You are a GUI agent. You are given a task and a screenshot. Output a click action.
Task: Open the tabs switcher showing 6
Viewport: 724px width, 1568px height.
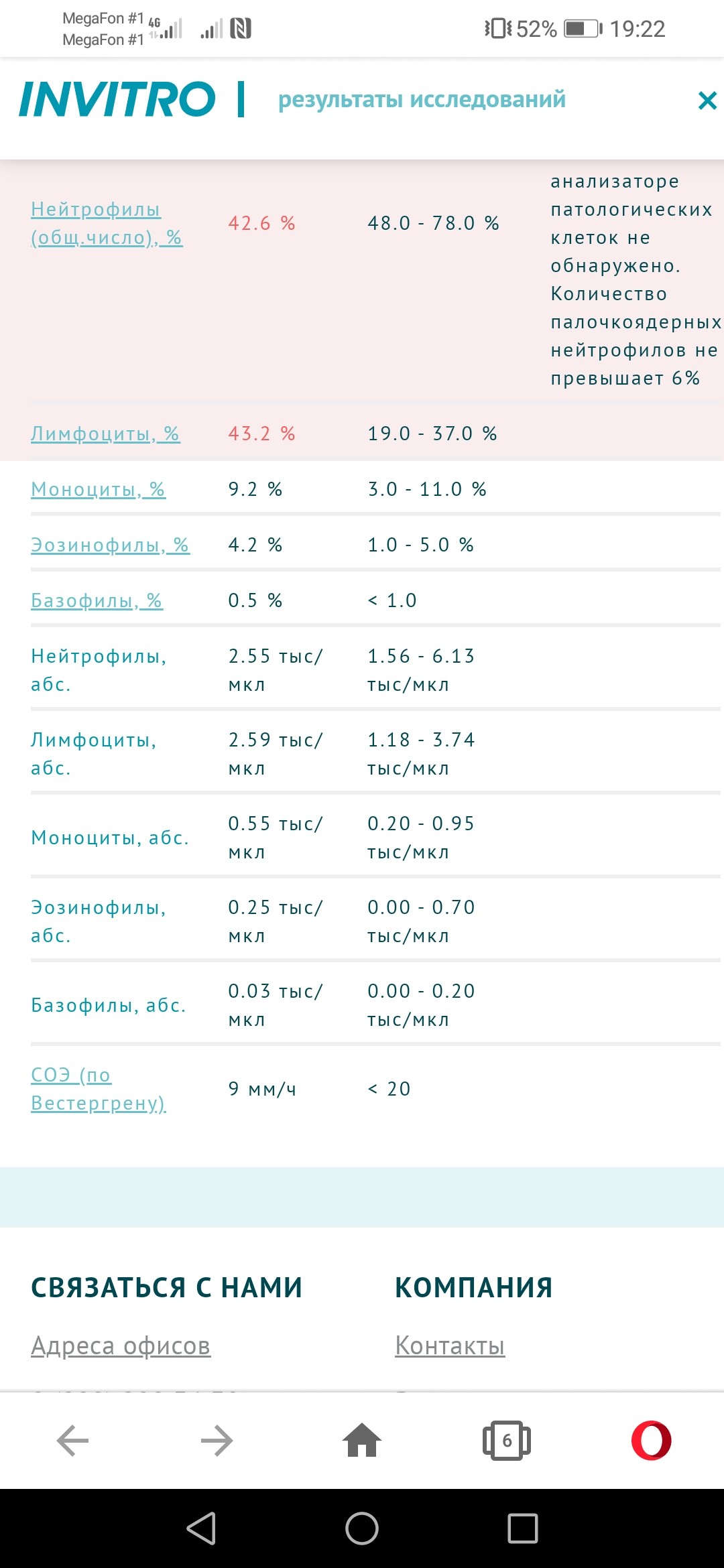[507, 1441]
